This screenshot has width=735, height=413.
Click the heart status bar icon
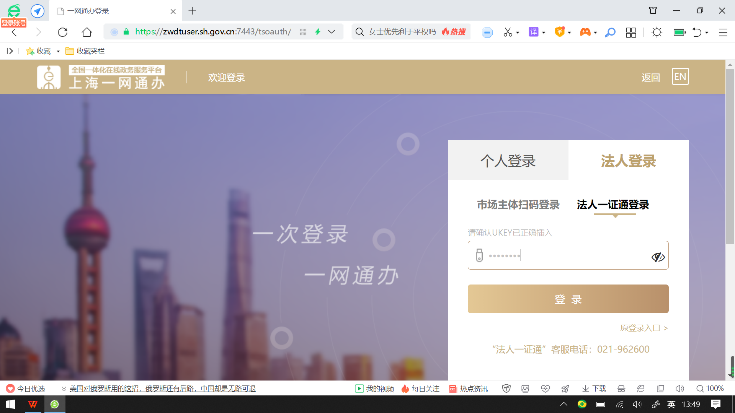click(545, 389)
